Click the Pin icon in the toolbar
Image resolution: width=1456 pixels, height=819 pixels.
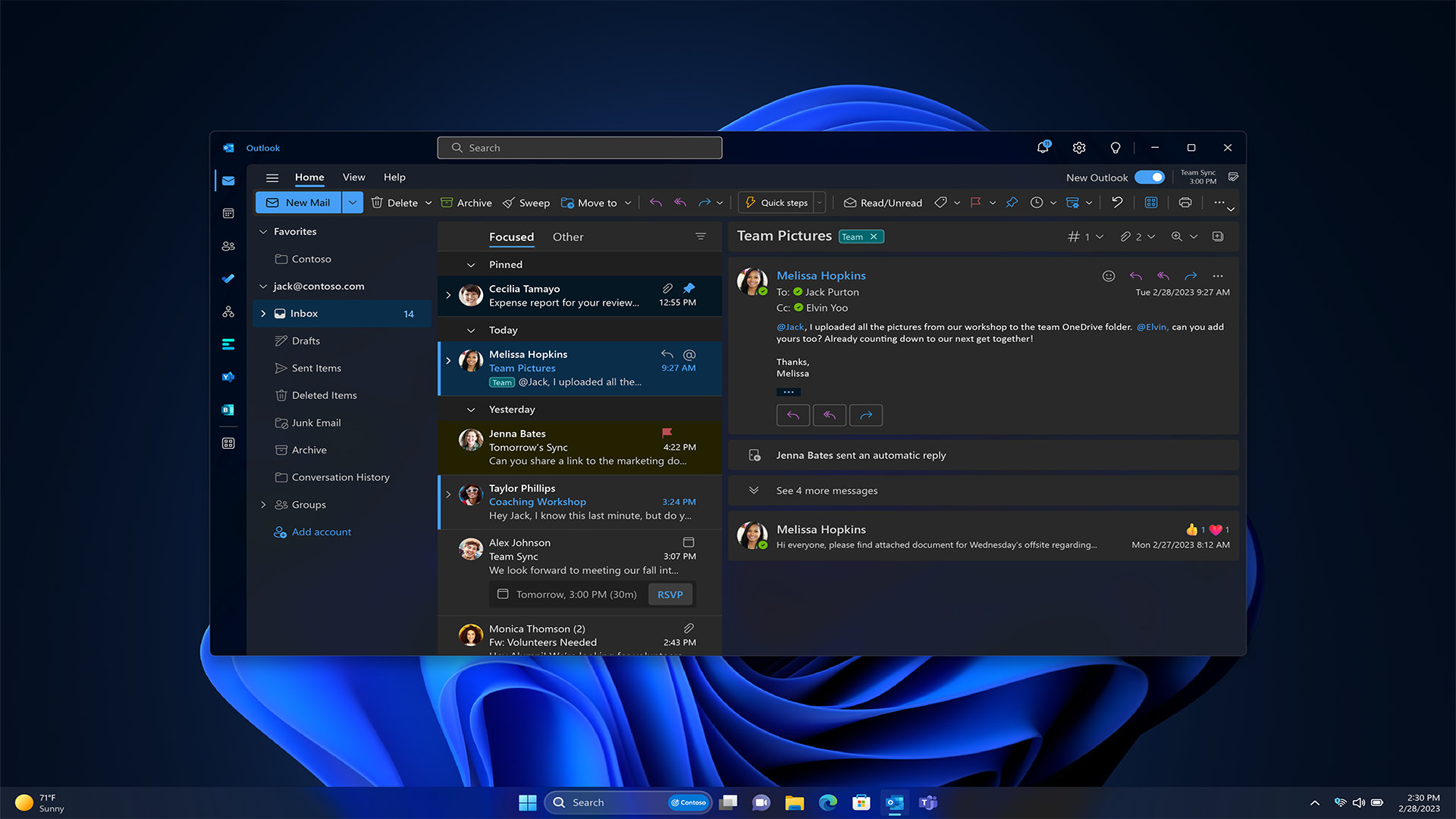click(1012, 202)
